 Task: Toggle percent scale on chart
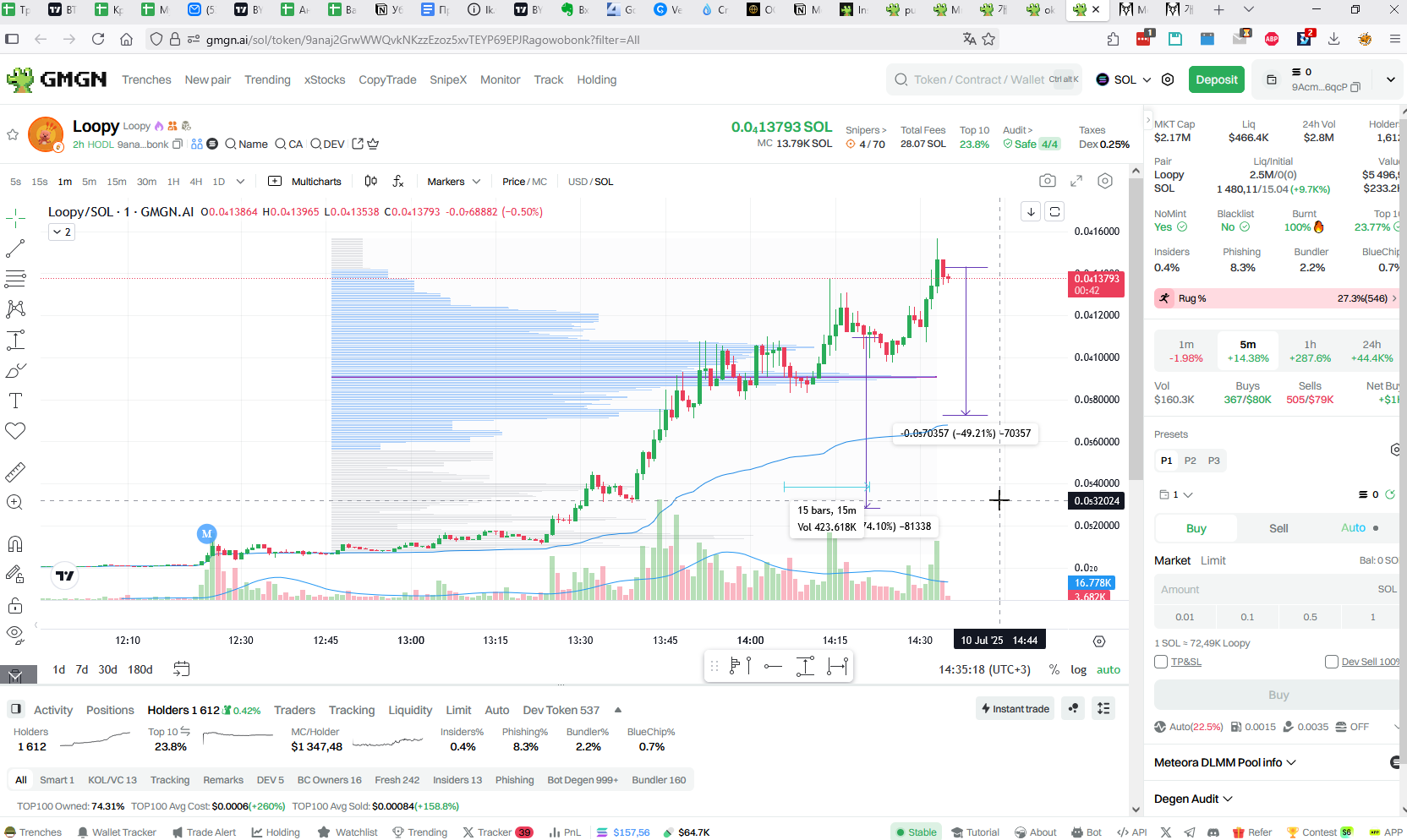coord(1054,669)
